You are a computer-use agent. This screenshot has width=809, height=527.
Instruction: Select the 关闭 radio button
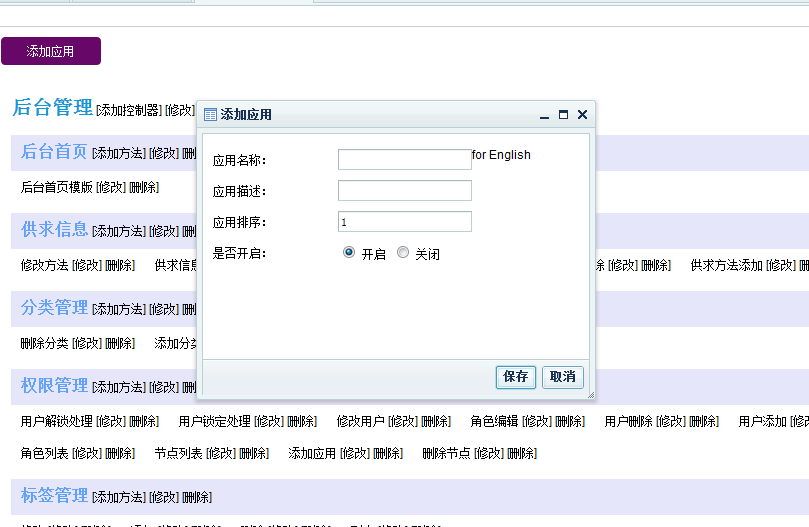pos(403,253)
